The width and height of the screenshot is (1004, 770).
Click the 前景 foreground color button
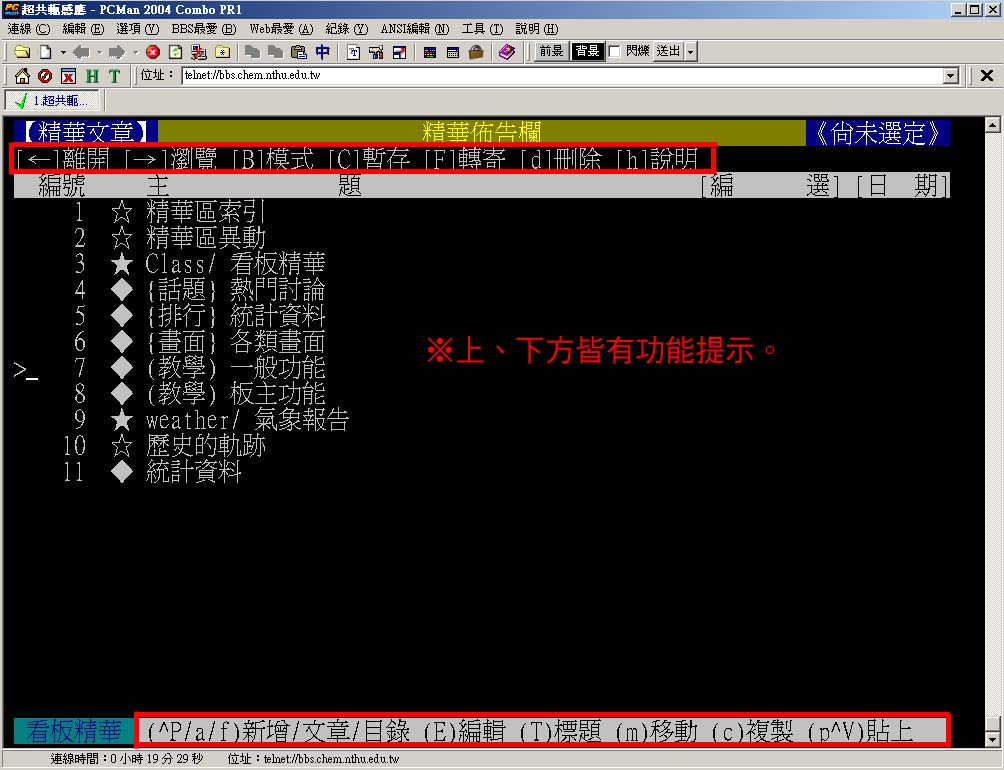[x=551, y=52]
